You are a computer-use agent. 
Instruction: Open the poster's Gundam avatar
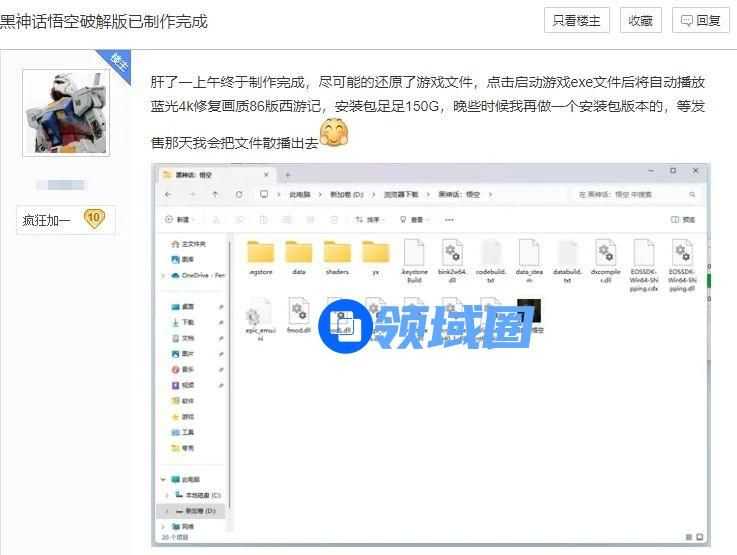click(66, 113)
